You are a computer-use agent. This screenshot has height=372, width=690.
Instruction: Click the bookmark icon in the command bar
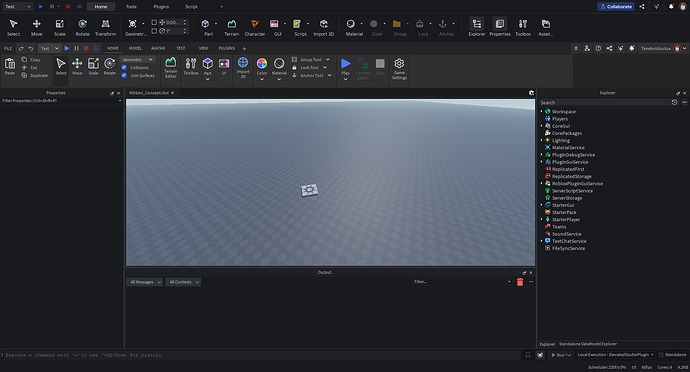(528, 355)
